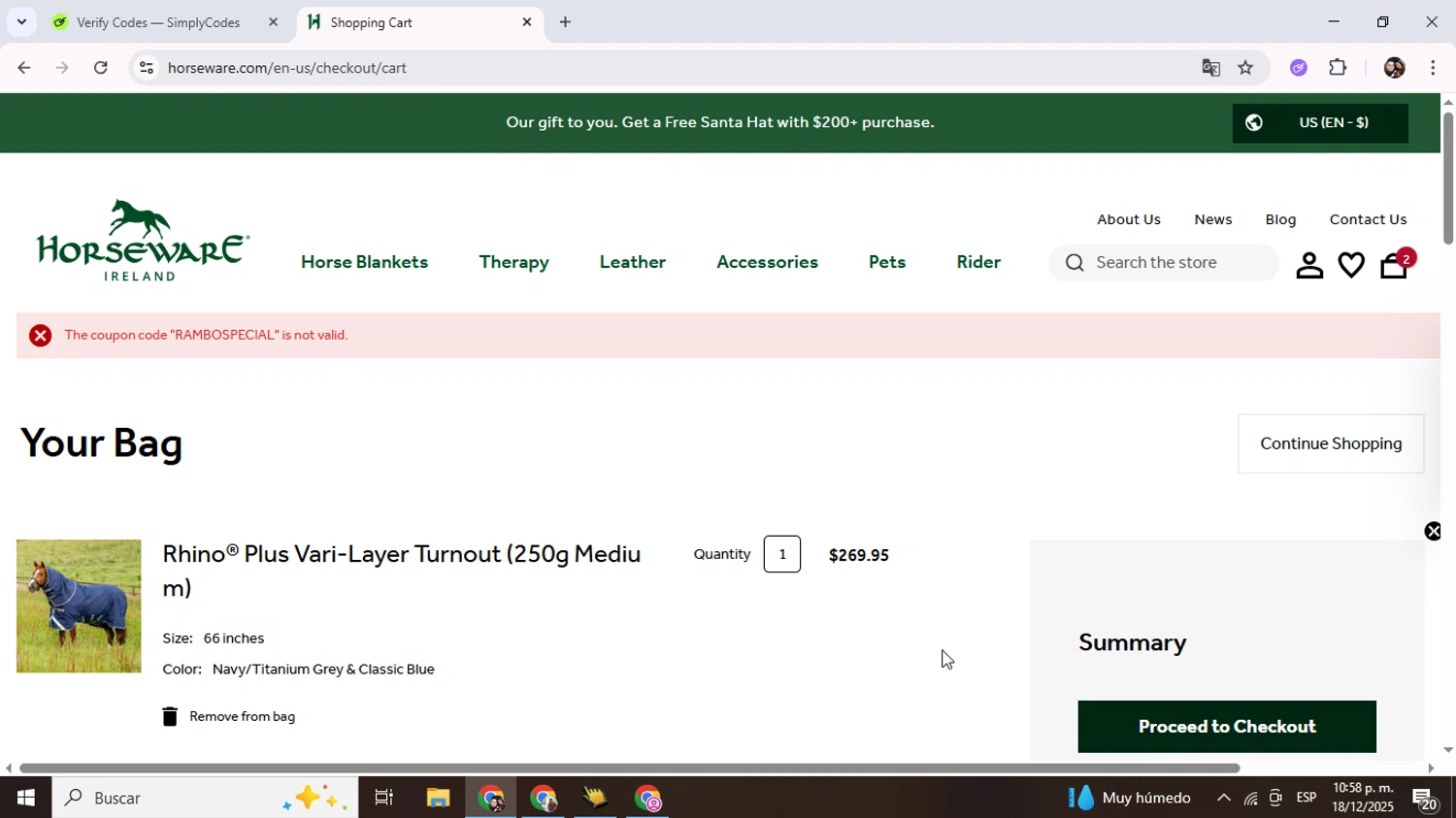Open the Accessories menu
Viewport: 1456px width, 818px height.
767,262
